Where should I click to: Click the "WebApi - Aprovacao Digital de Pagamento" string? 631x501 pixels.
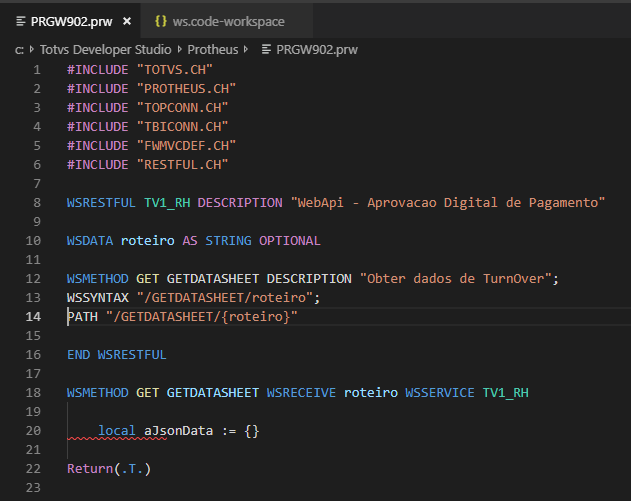[448, 202]
